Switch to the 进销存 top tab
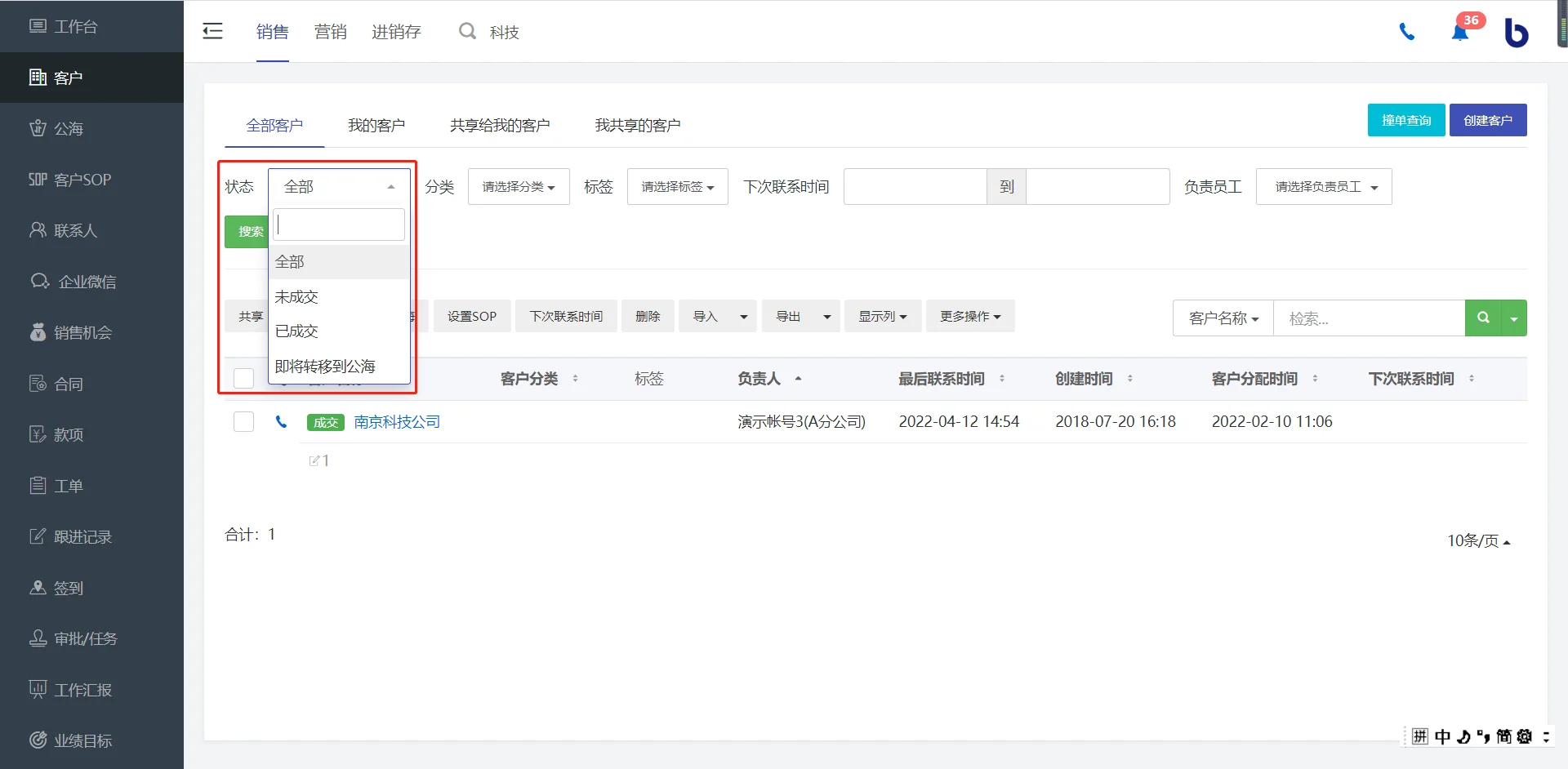The height and width of the screenshot is (769, 1568). pos(396,31)
